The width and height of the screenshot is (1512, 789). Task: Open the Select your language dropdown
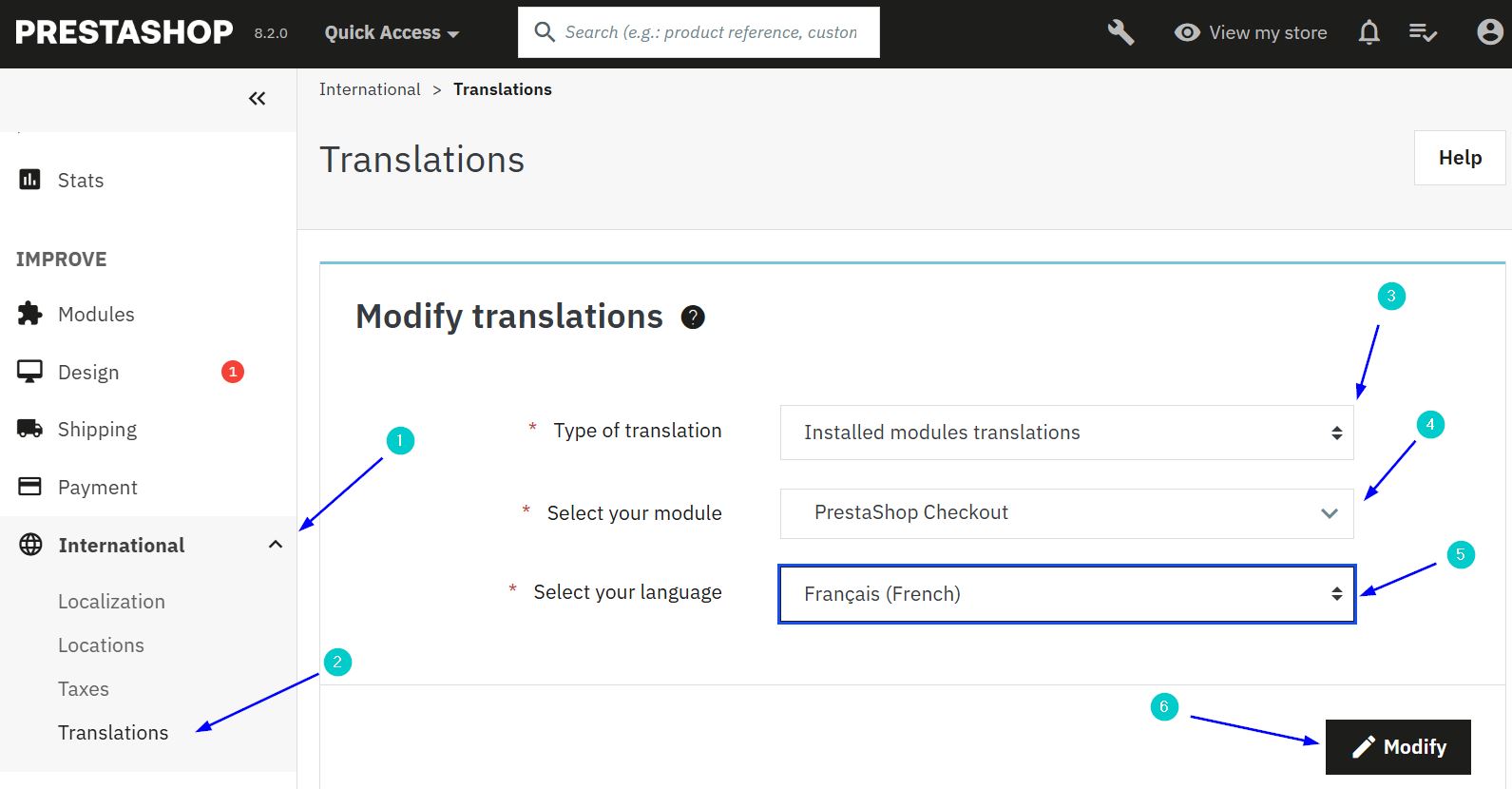1066,594
